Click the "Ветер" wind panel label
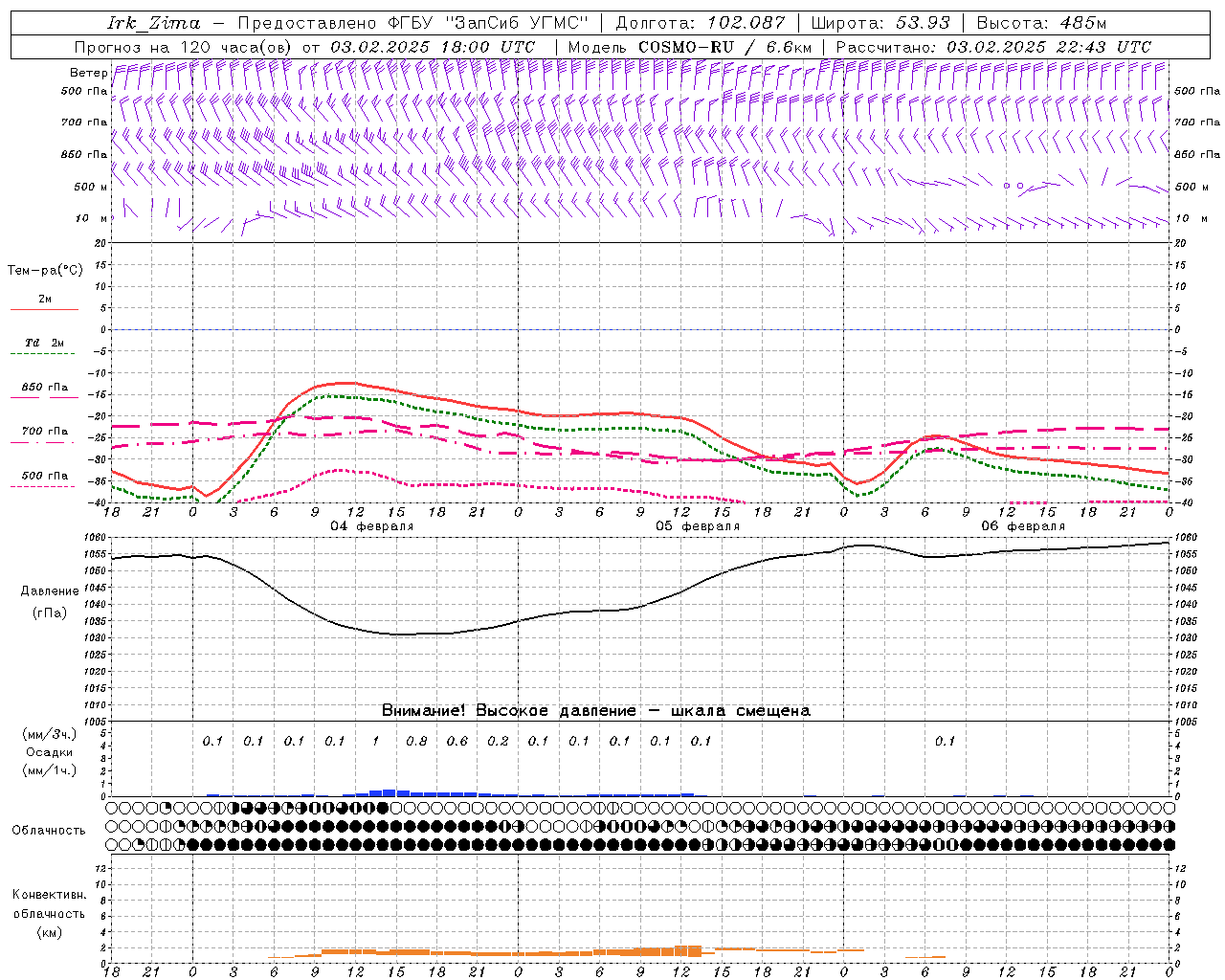 pyautogui.click(x=88, y=73)
